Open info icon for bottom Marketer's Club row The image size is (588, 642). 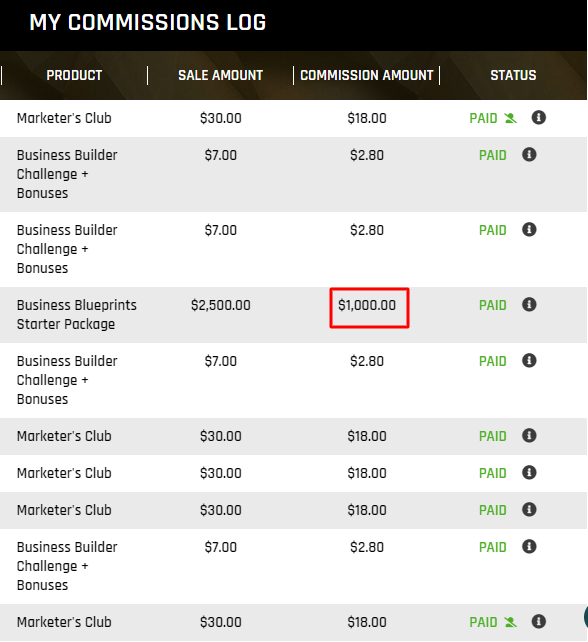(x=538, y=622)
